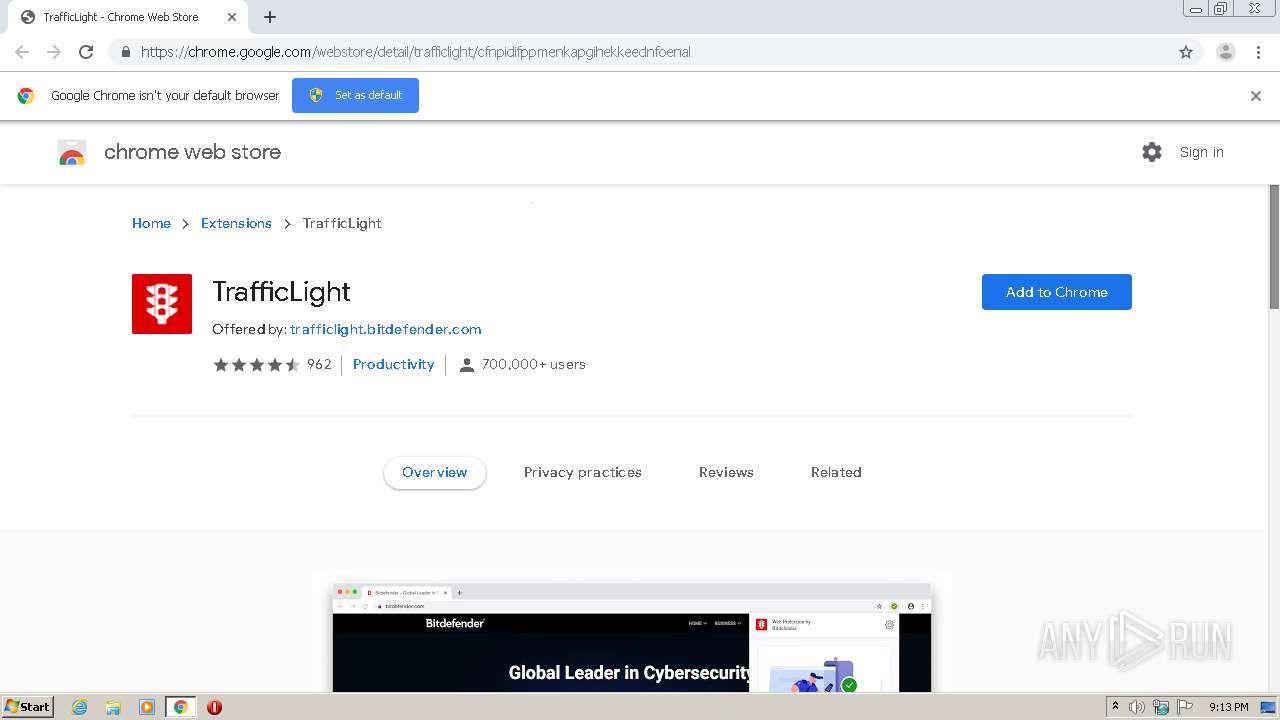
Task: Click TrafficLight breadcrumb text
Action: pos(342,223)
